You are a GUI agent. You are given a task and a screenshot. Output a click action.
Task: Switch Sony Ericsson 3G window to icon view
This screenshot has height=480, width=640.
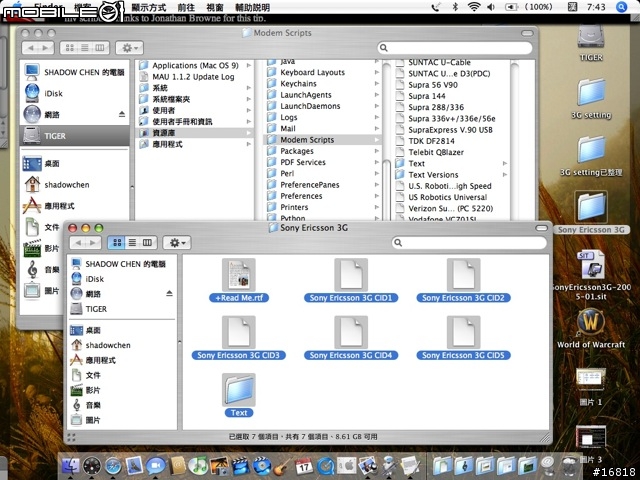click(117, 243)
